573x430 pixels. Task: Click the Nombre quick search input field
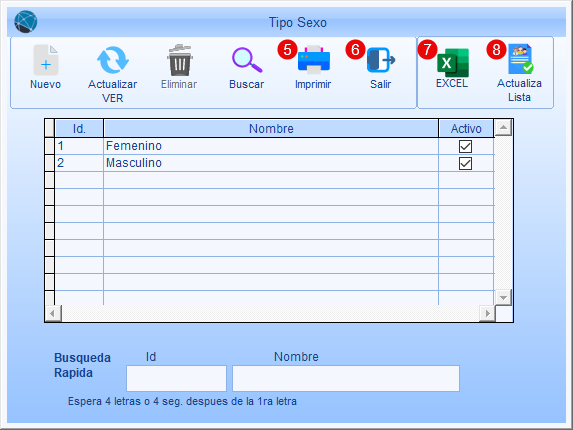point(346,378)
